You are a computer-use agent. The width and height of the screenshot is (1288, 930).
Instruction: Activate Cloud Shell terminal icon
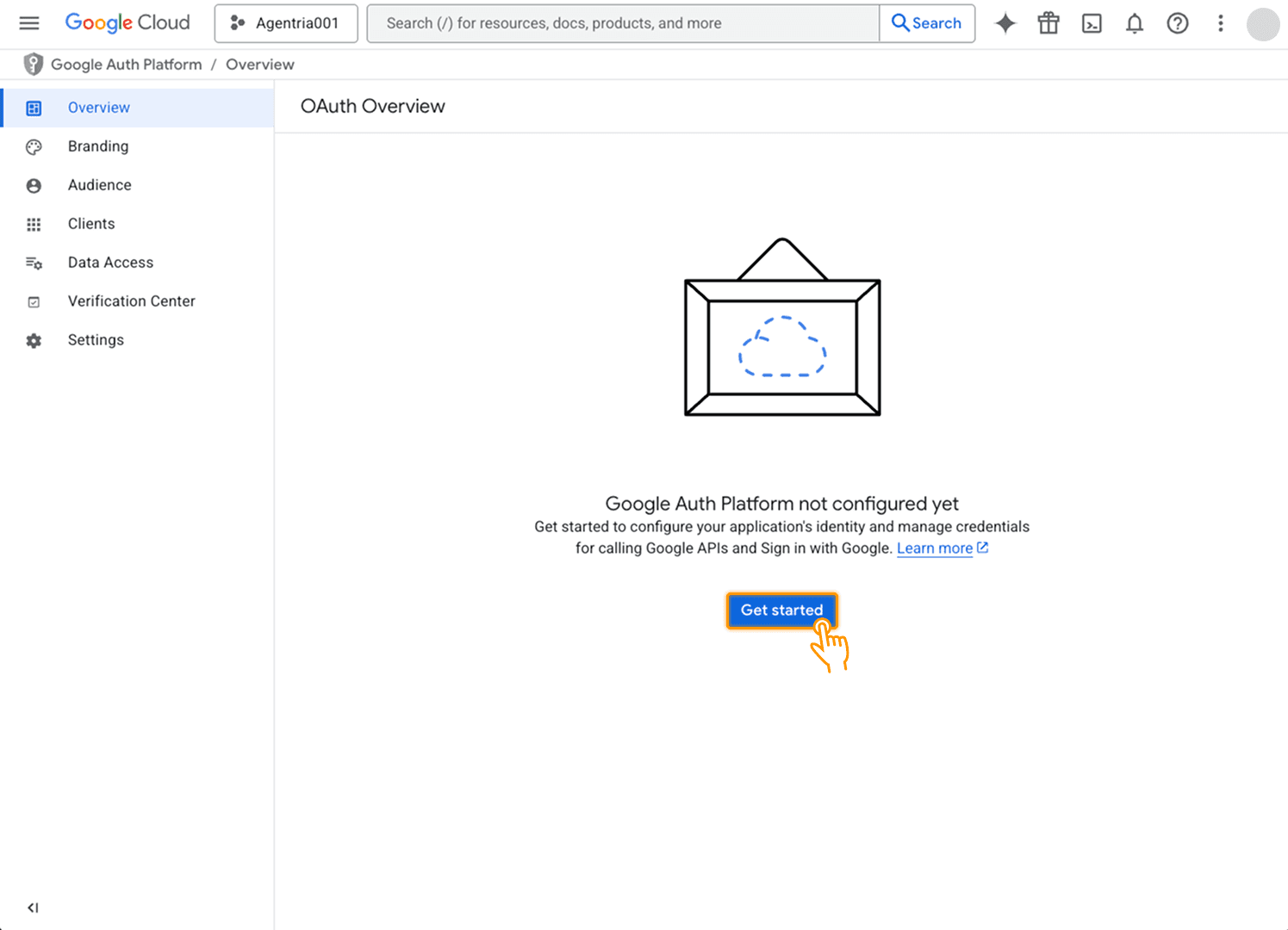[x=1092, y=23]
